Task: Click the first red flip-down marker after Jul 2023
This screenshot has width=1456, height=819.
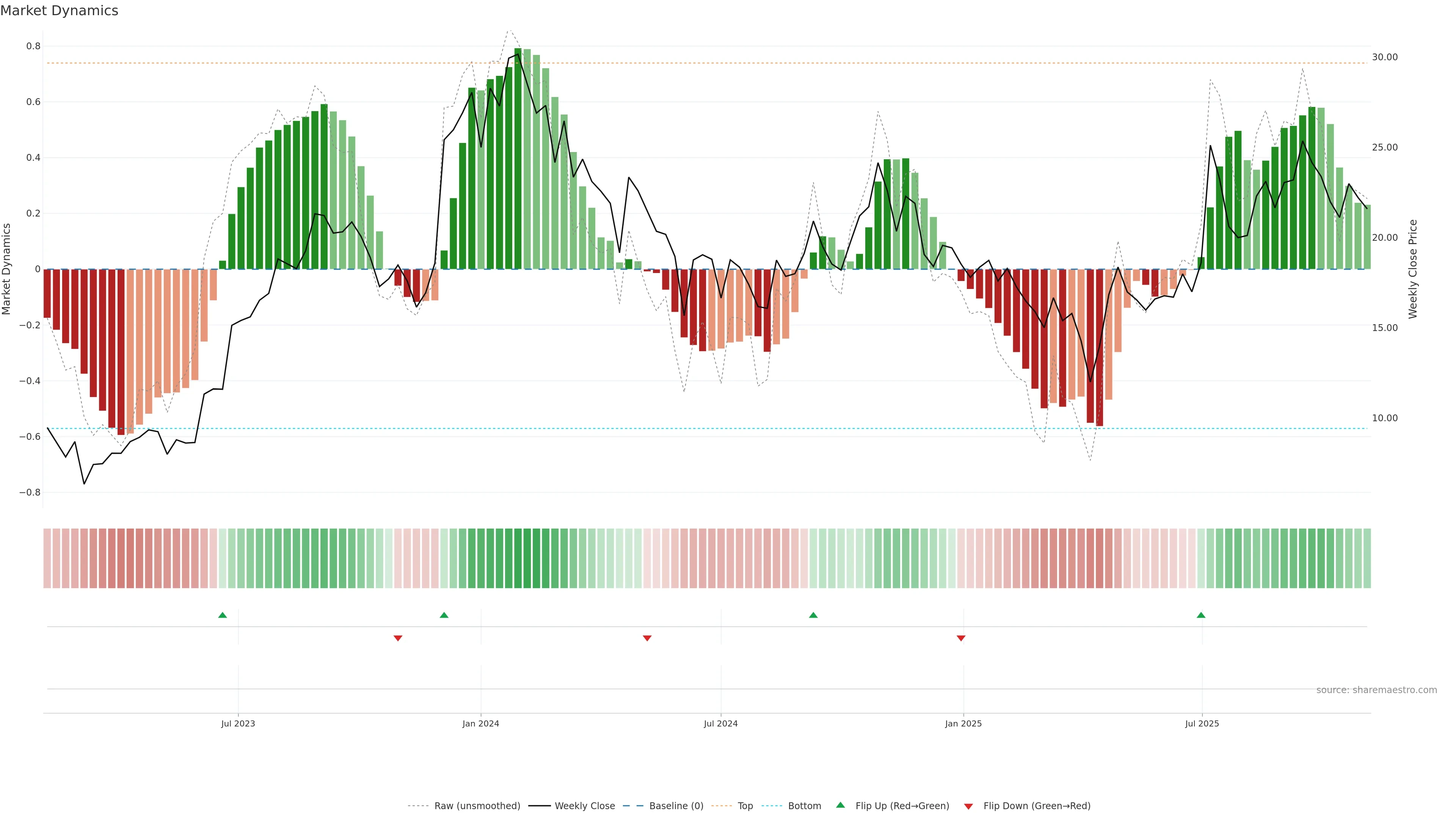Action: tap(398, 638)
